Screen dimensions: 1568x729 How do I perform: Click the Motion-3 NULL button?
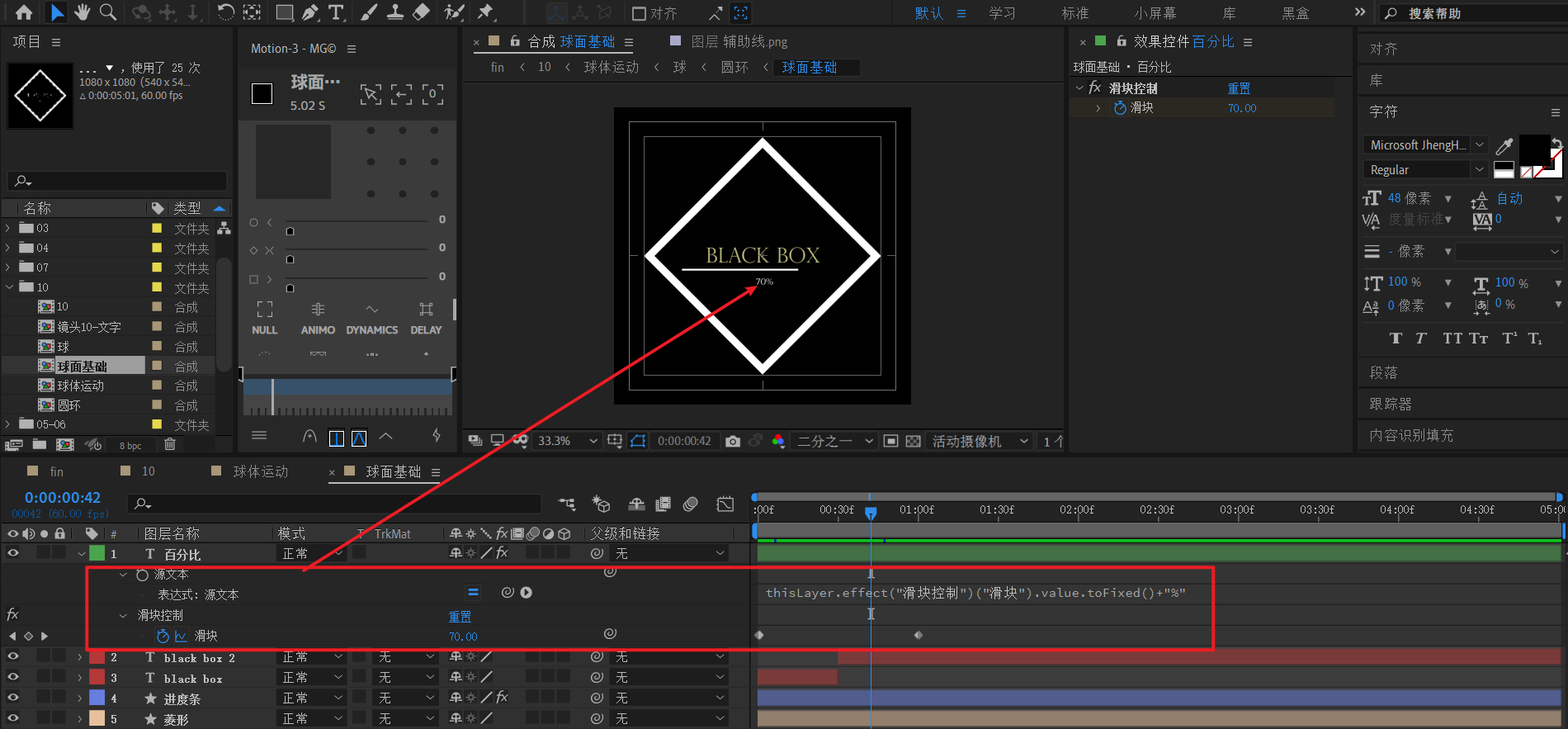[x=264, y=319]
